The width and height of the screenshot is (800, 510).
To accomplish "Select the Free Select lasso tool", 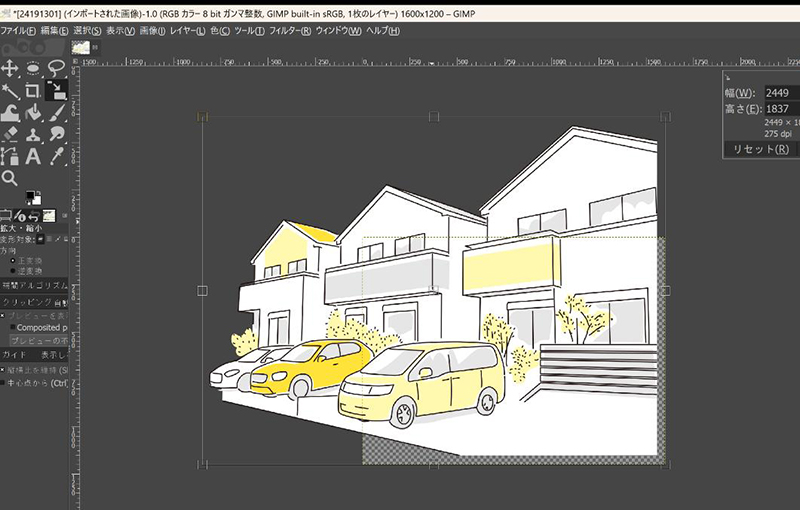I will point(57,68).
